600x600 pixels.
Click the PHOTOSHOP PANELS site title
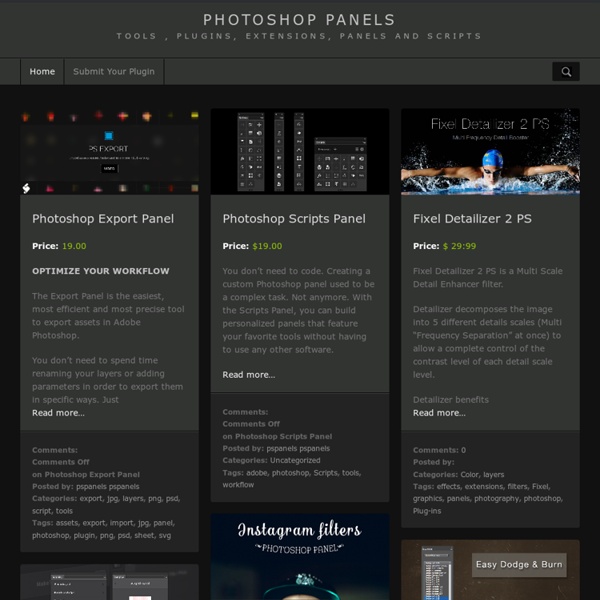tap(299, 20)
